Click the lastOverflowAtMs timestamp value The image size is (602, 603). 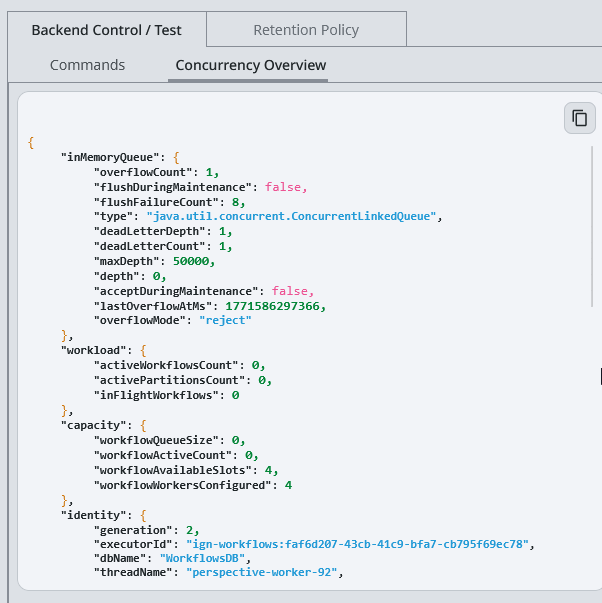point(275,305)
